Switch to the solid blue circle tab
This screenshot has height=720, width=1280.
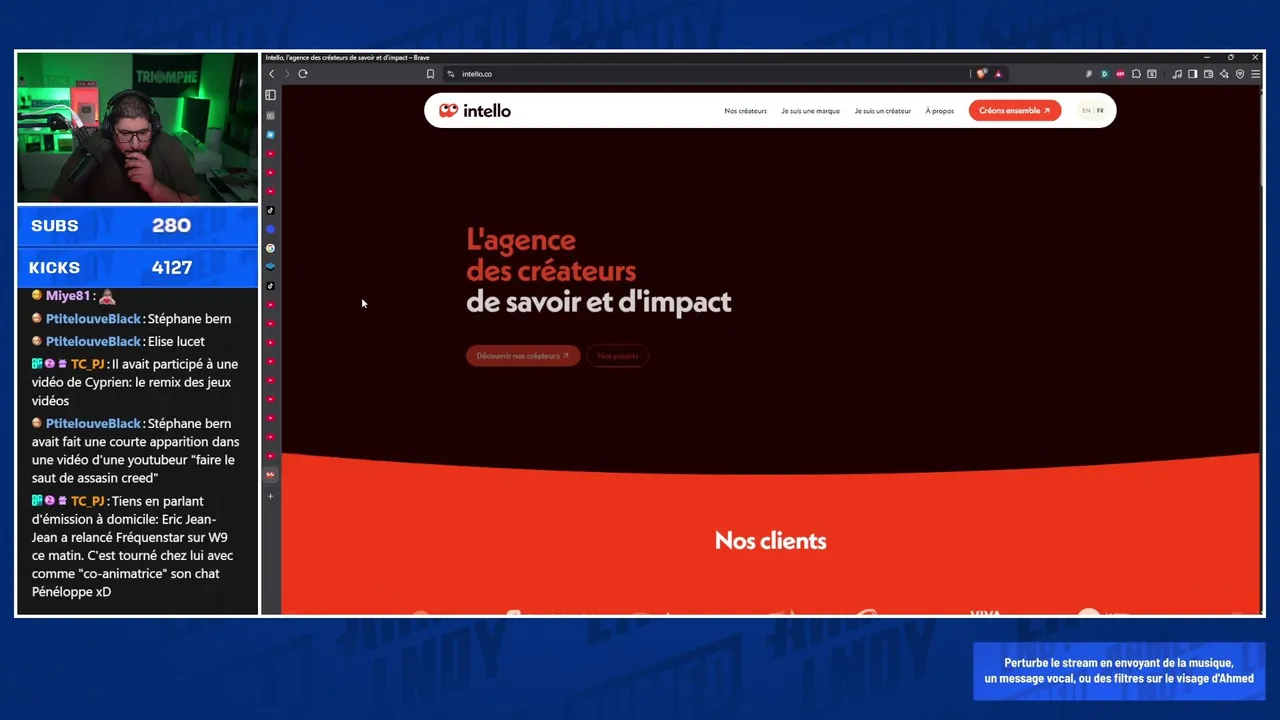[270, 229]
